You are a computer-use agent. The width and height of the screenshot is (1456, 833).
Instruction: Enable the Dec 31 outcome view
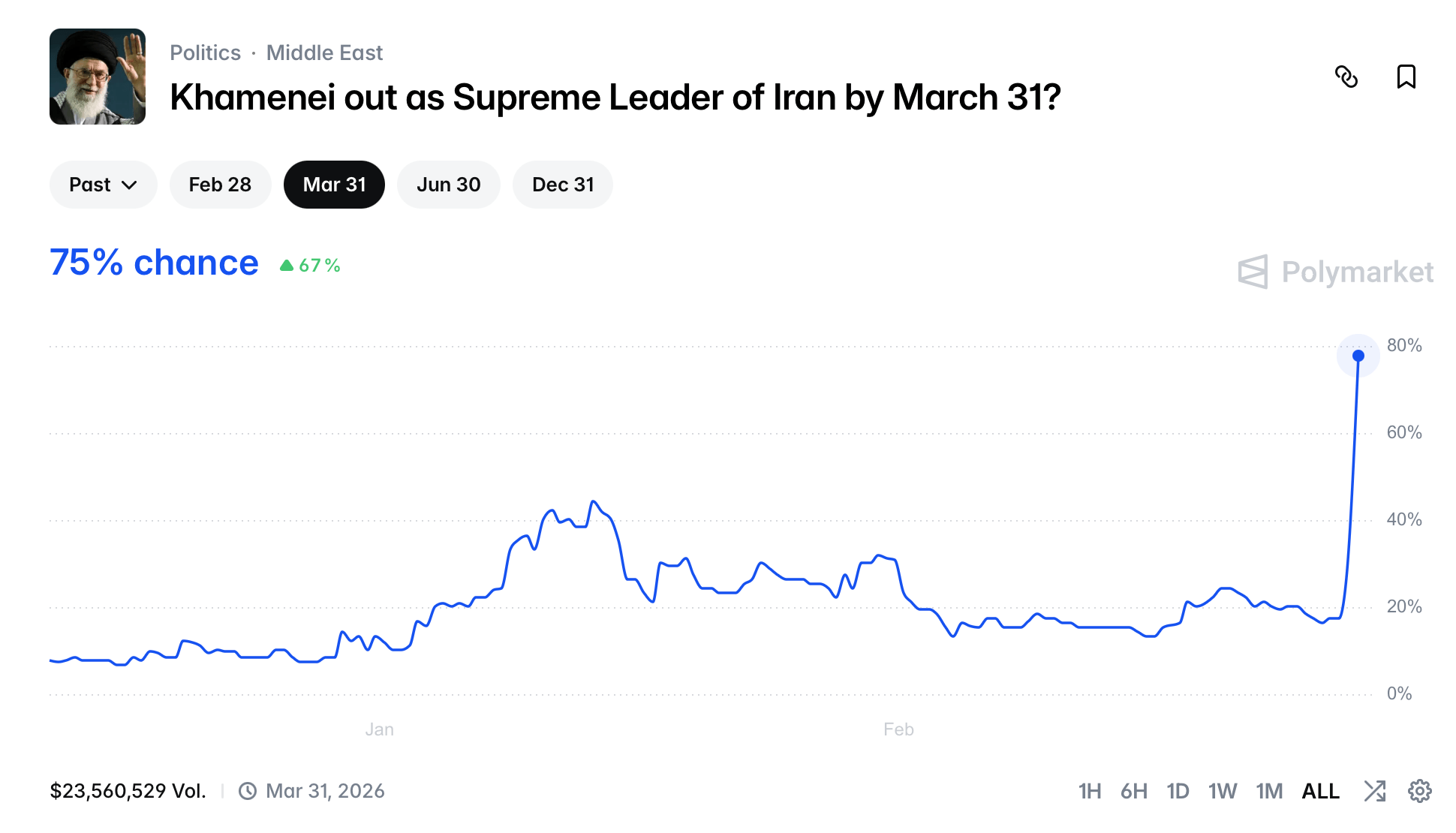click(562, 184)
